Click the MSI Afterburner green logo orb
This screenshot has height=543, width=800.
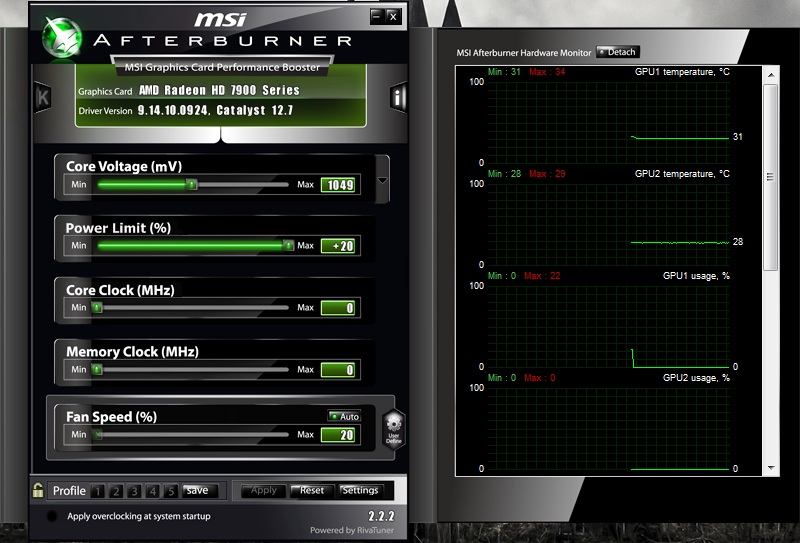62,37
